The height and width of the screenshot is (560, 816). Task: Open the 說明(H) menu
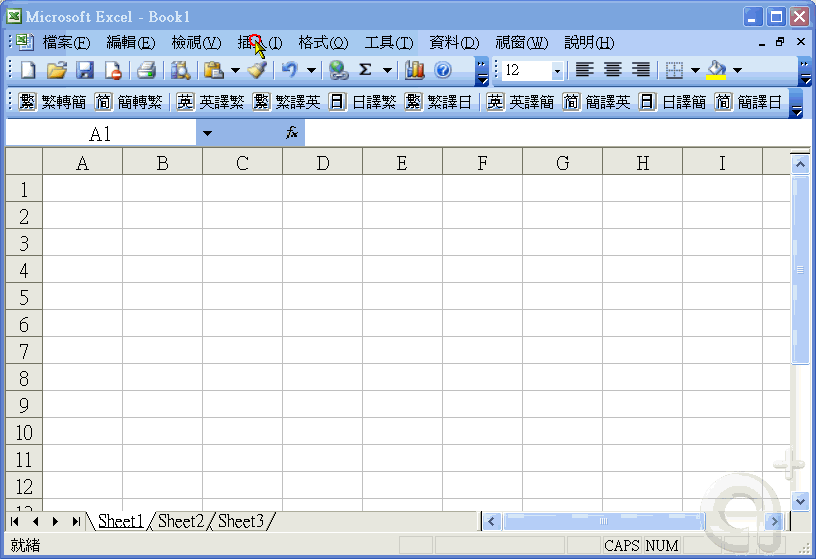click(x=589, y=42)
